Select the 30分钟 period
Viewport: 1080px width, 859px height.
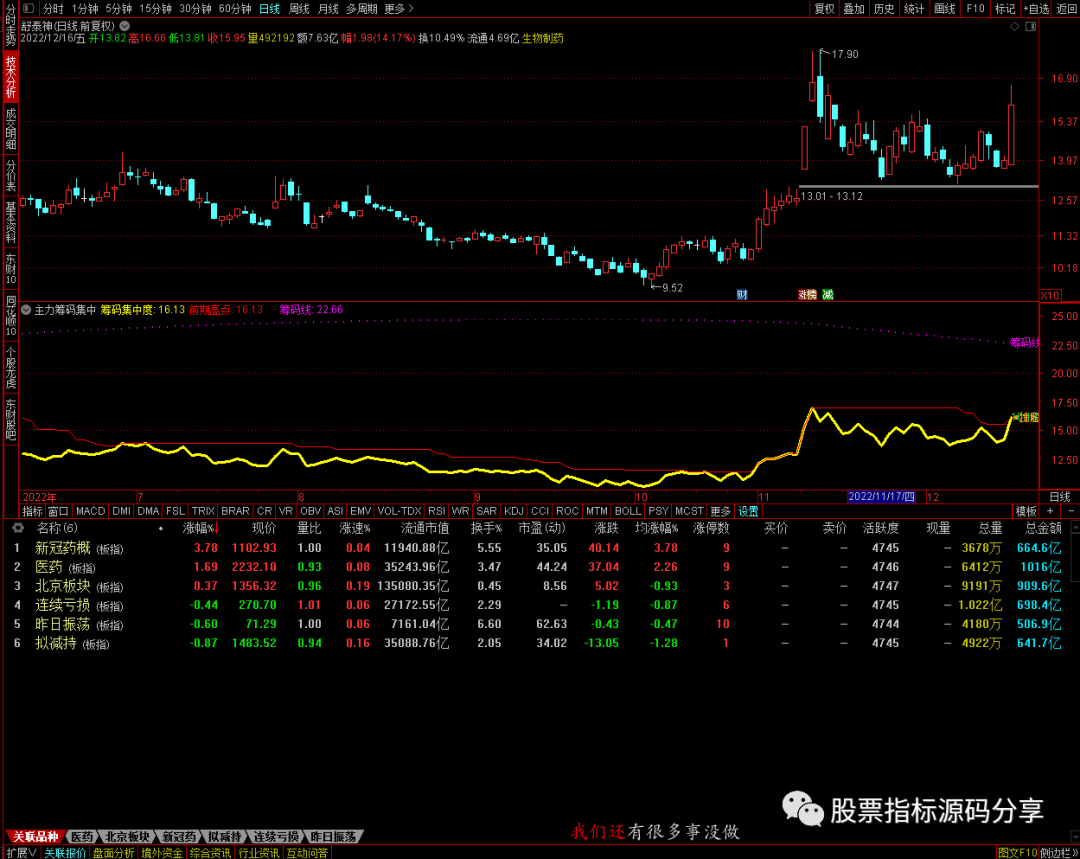(x=195, y=8)
